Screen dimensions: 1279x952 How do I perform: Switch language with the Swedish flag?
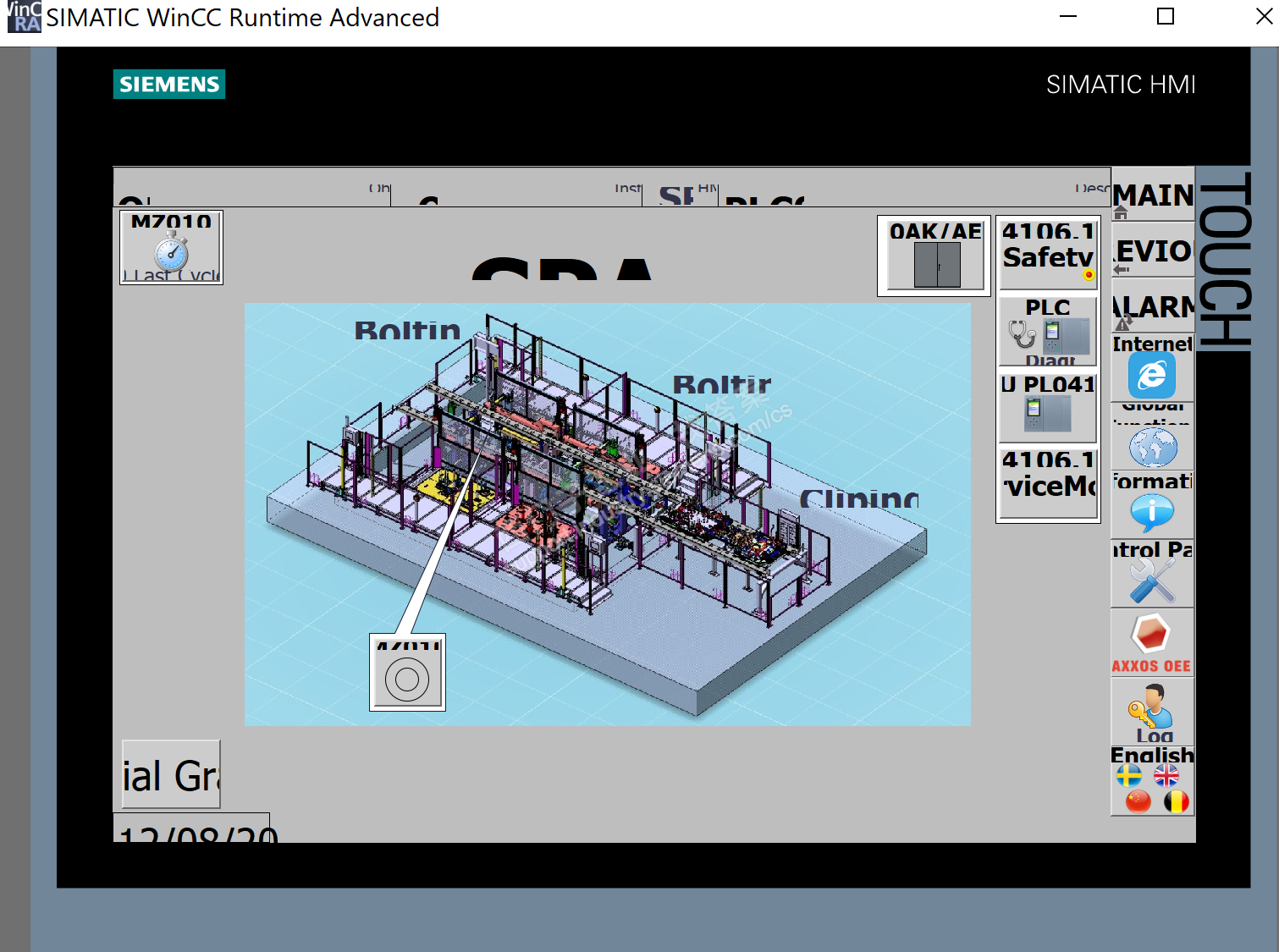[x=1129, y=775]
